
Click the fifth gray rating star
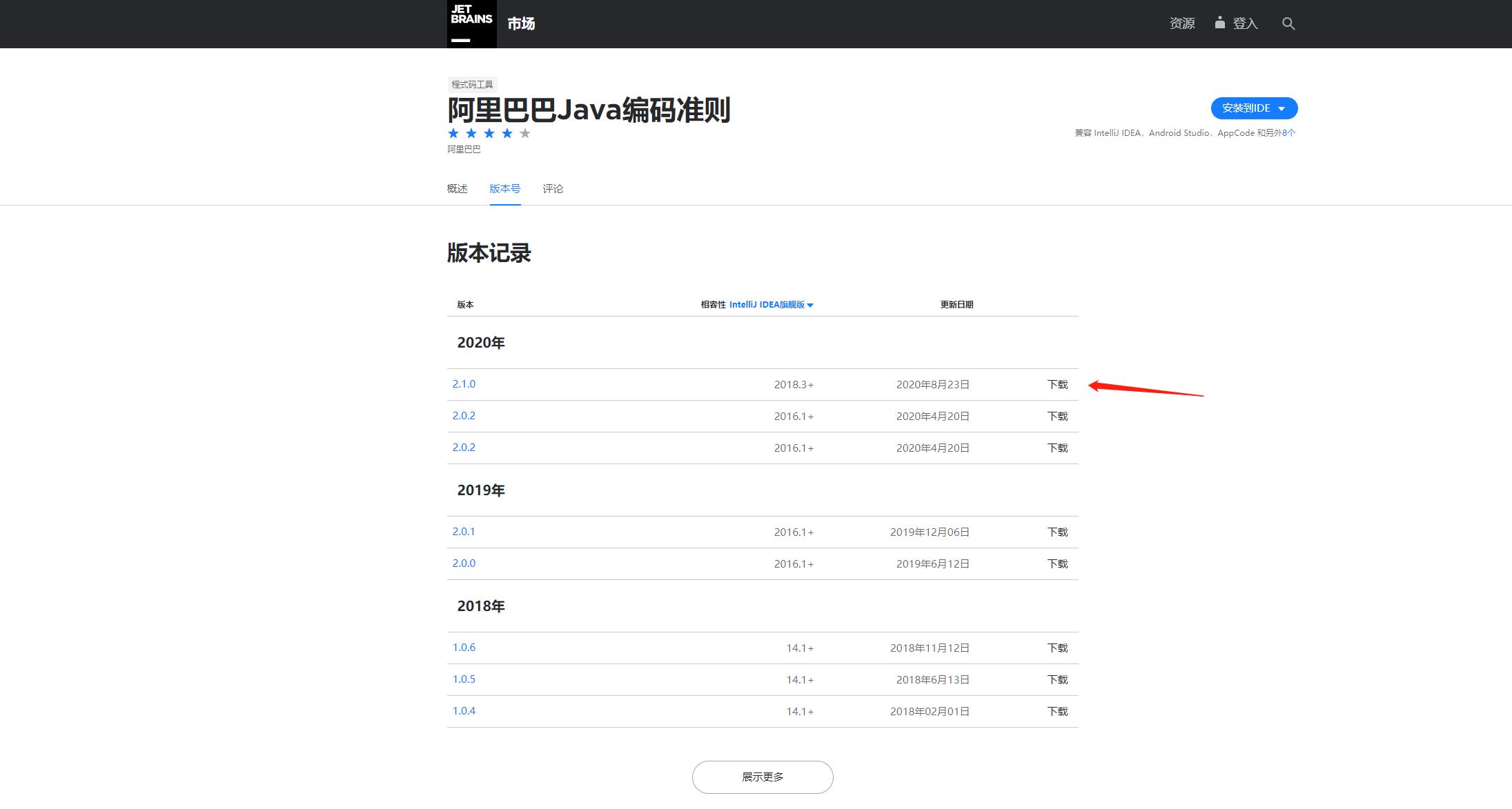coord(525,133)
